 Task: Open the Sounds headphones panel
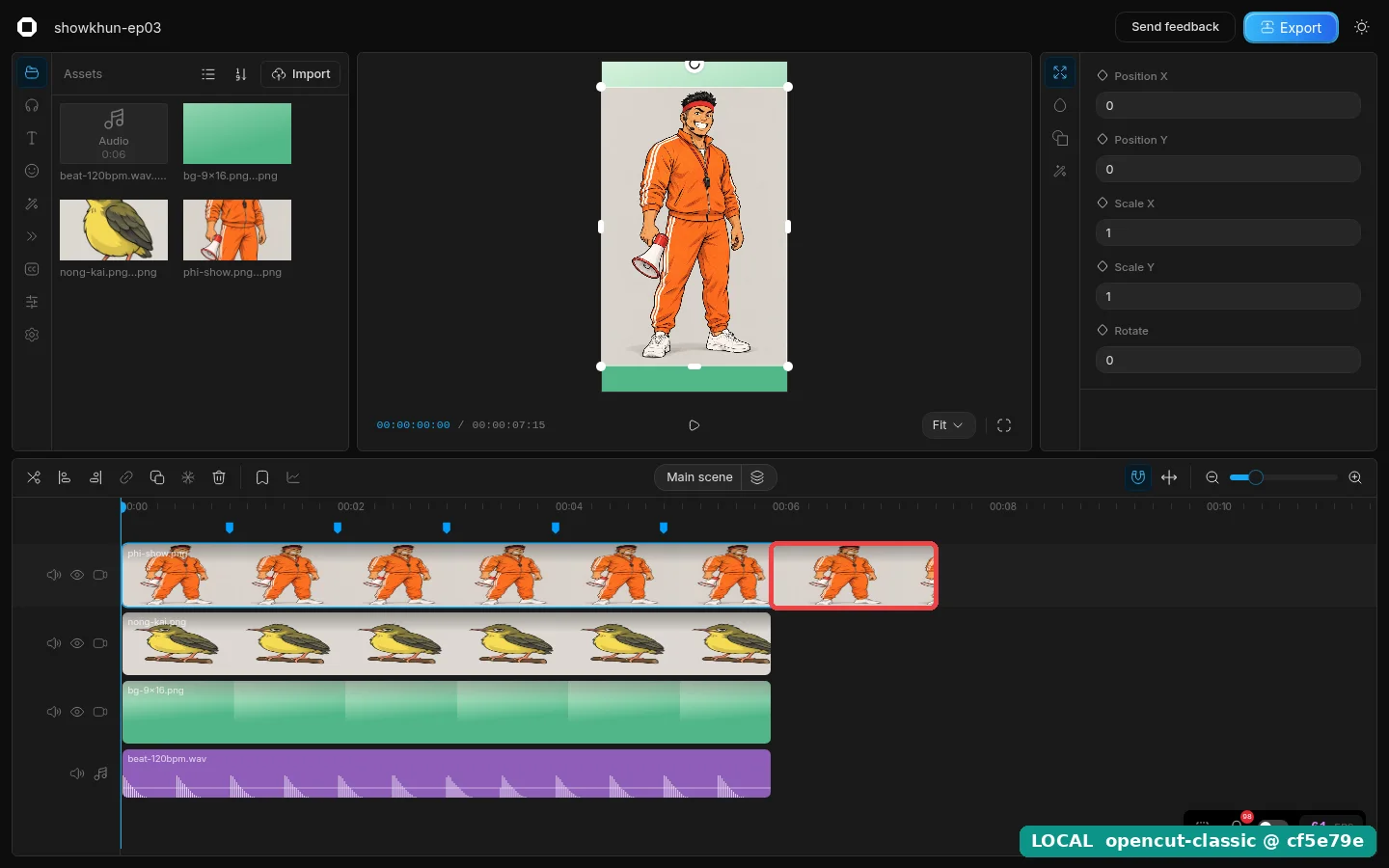(x=32, y=106)
